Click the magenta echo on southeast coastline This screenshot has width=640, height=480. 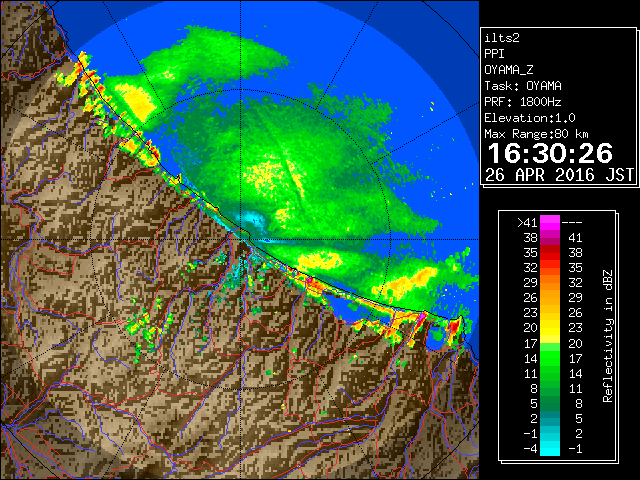point(422,316)
